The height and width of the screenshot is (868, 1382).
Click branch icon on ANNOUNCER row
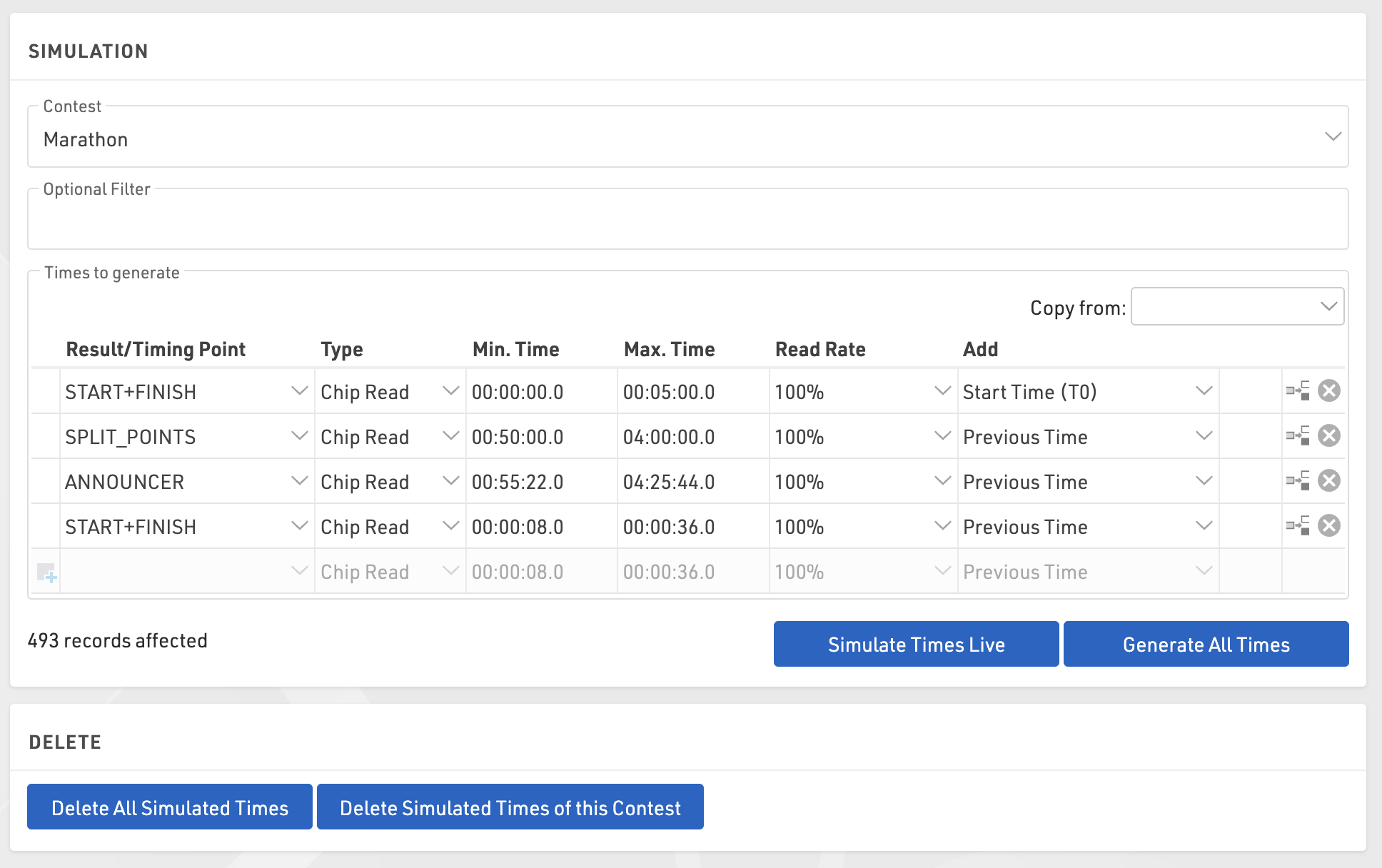[1298, 480]
